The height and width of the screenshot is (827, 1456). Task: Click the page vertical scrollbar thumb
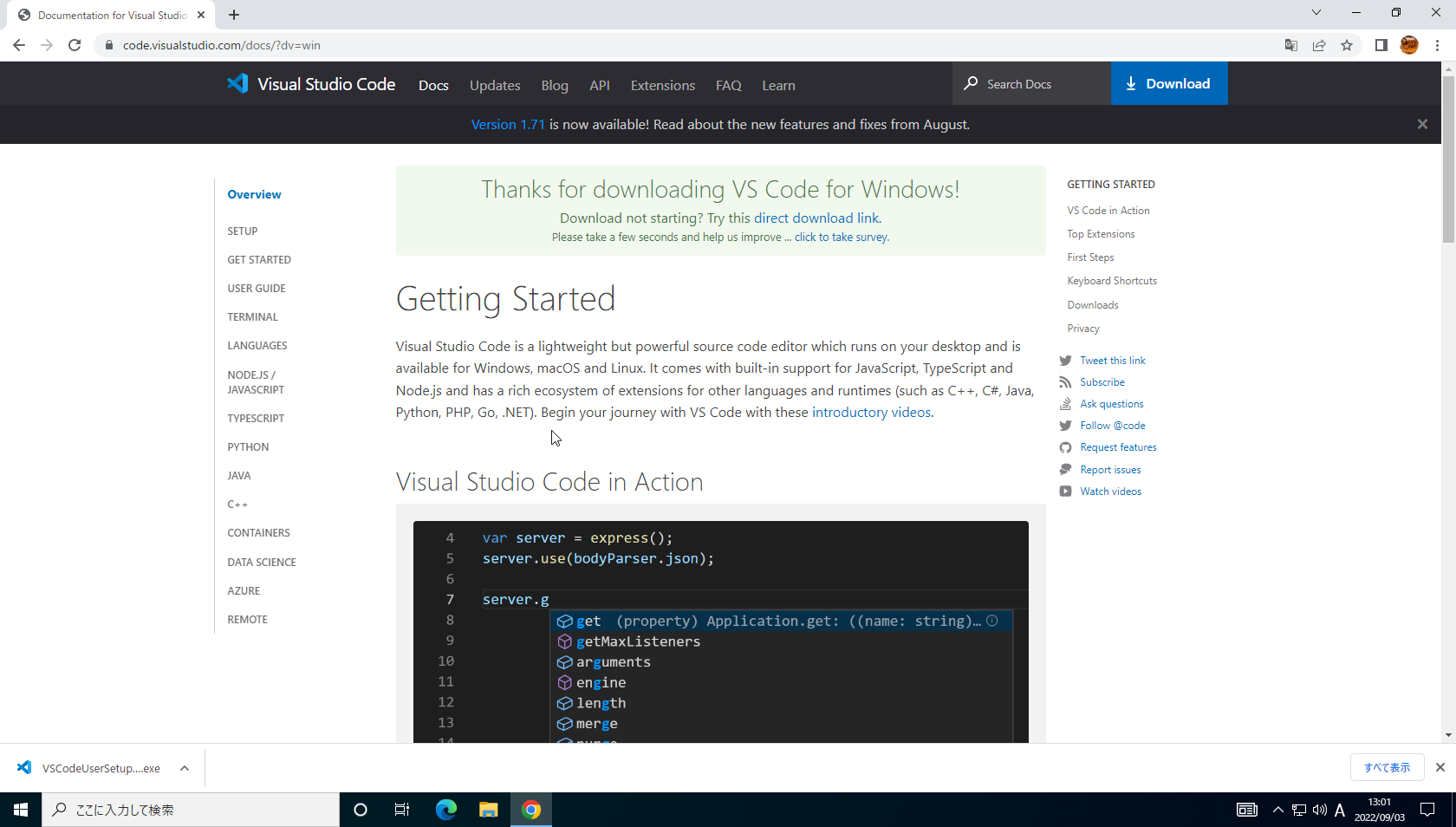1448,160
